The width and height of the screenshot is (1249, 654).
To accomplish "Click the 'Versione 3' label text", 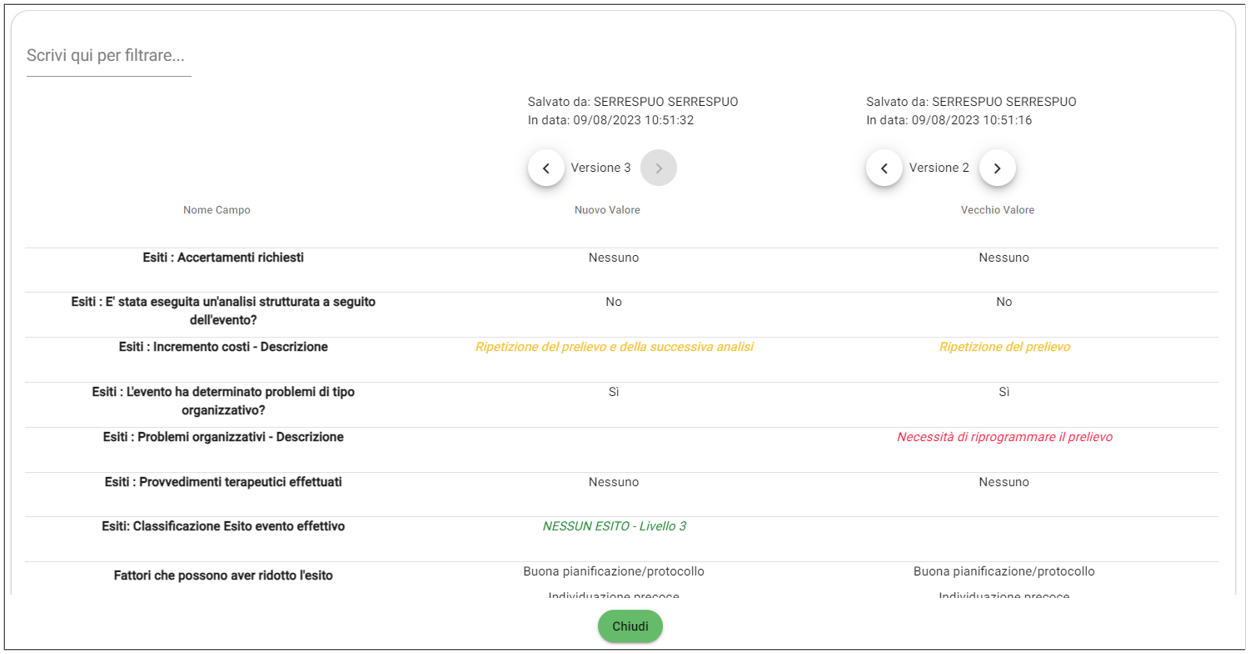I will (600, 168).
